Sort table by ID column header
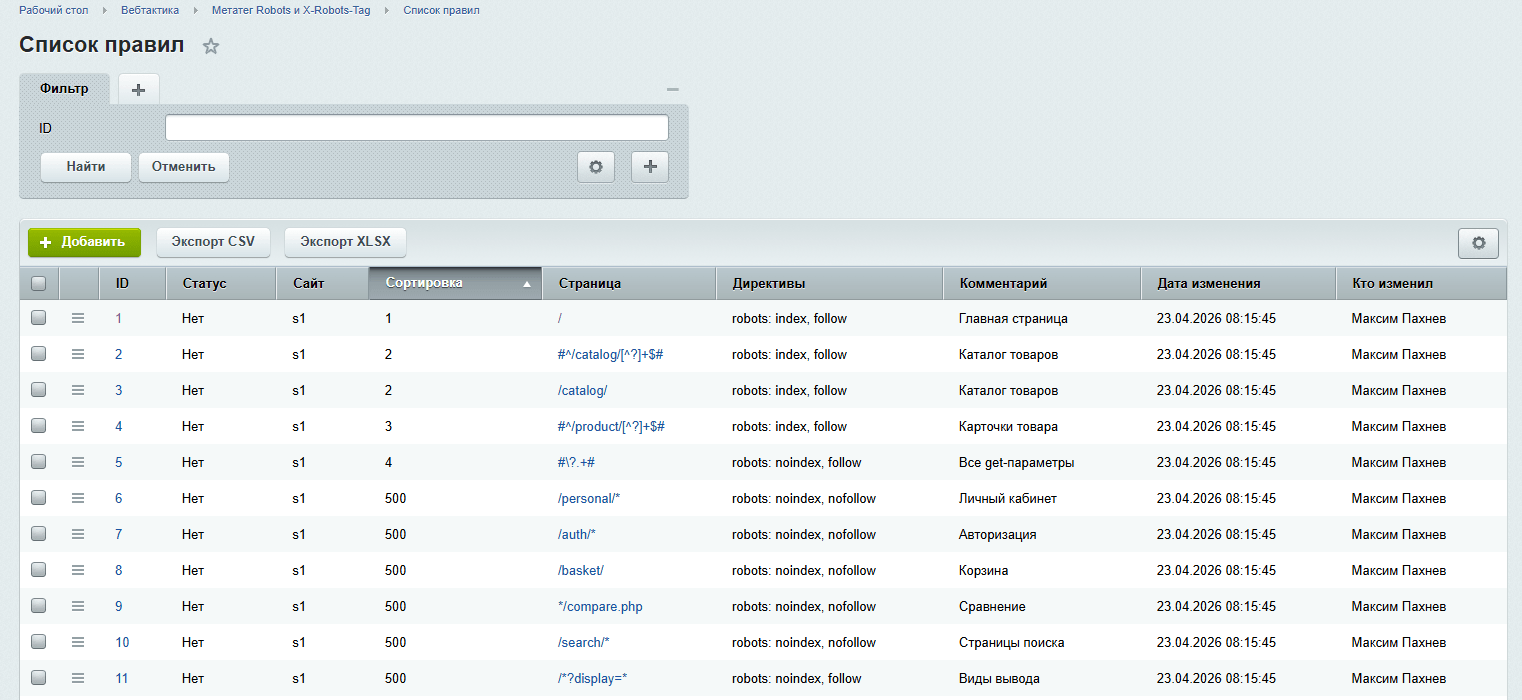 pyautogui.click(x=133, y=283)
